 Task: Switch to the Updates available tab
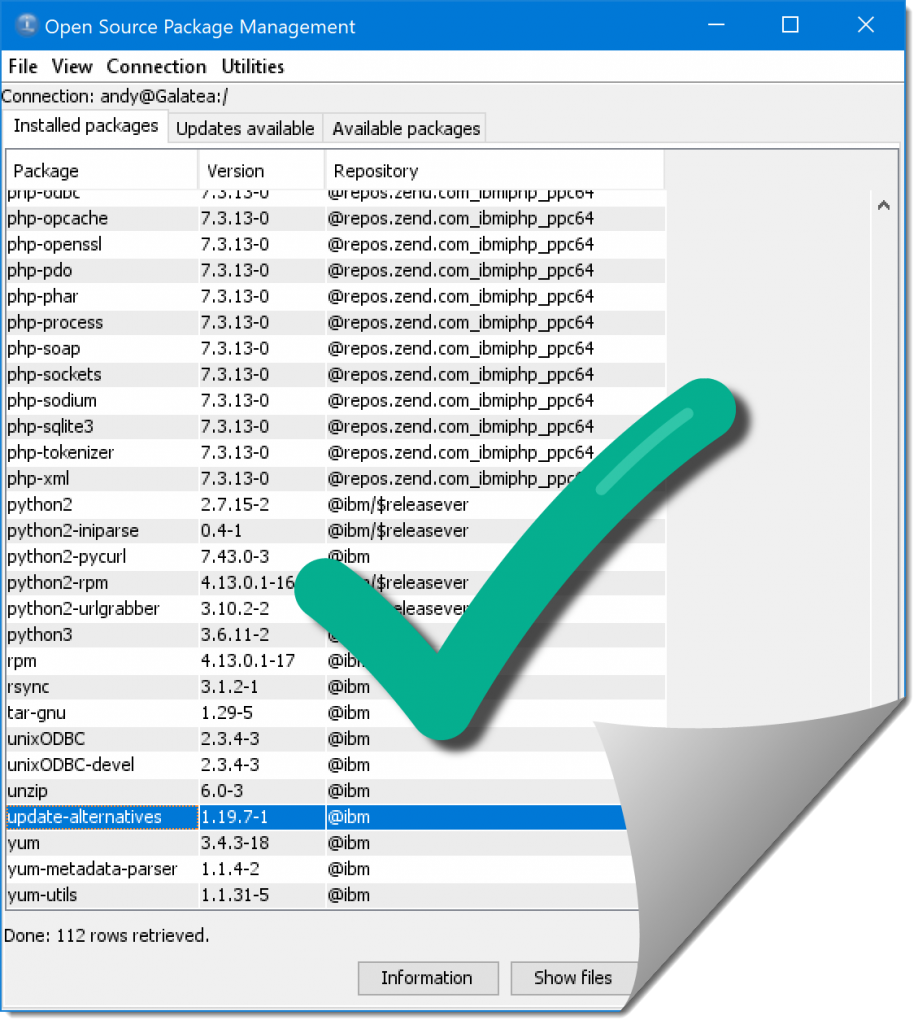(245, 128)
